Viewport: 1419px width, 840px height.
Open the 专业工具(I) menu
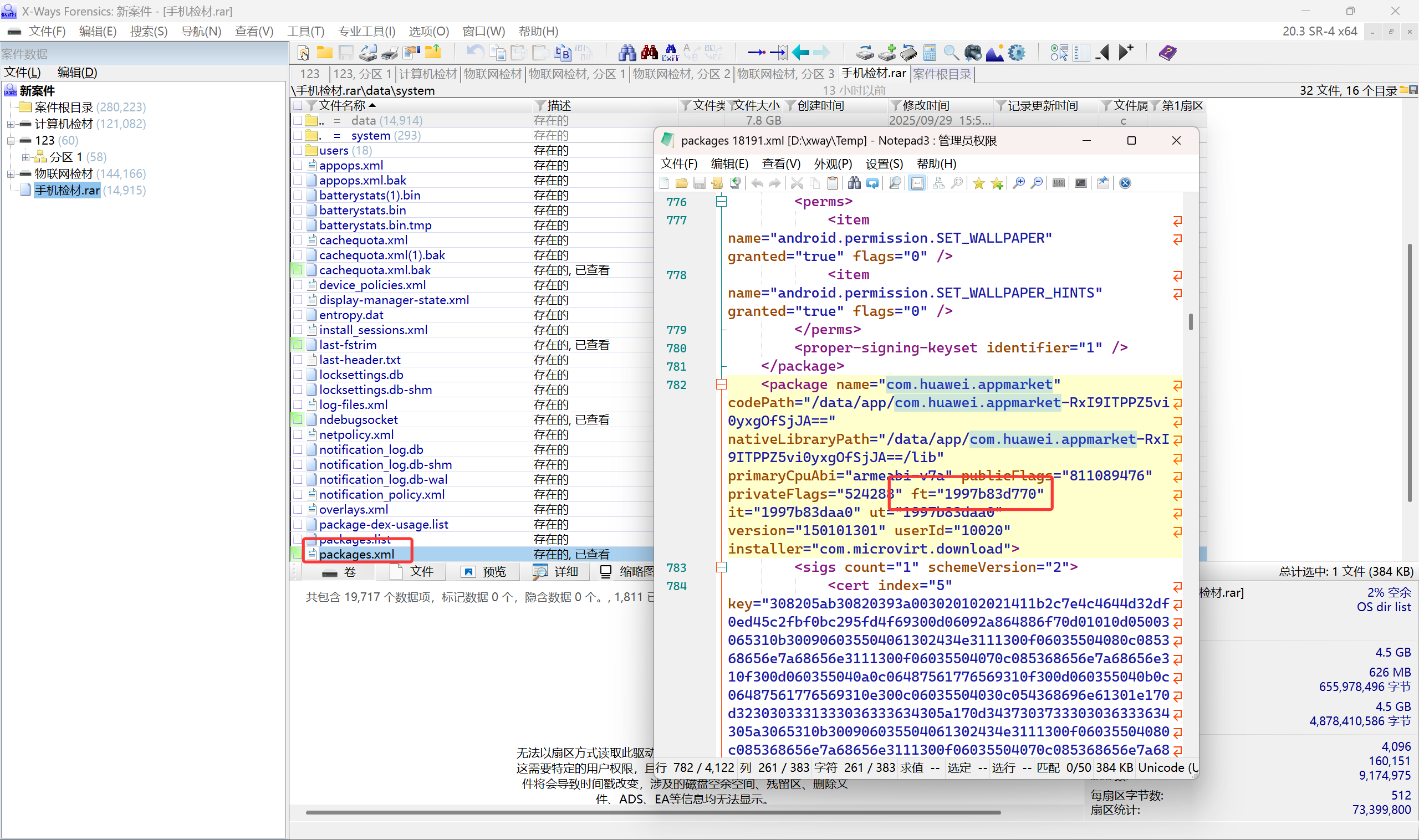pyautogui.click(x=366, y=31)
